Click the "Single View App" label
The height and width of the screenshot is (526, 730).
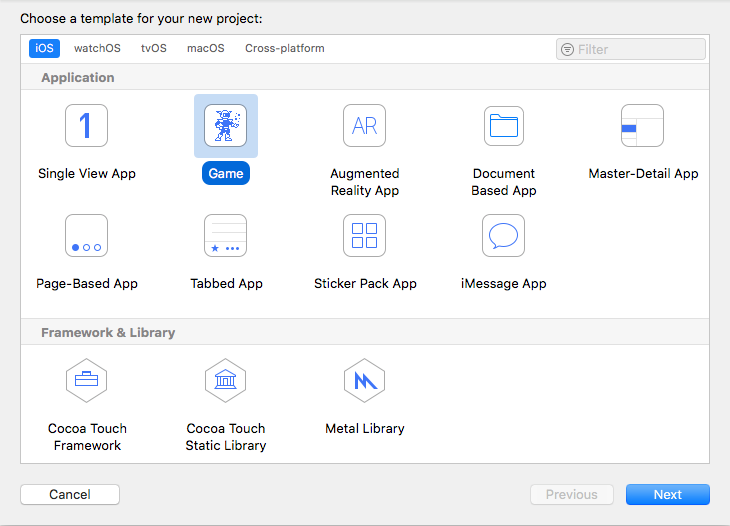coord(87,174)
